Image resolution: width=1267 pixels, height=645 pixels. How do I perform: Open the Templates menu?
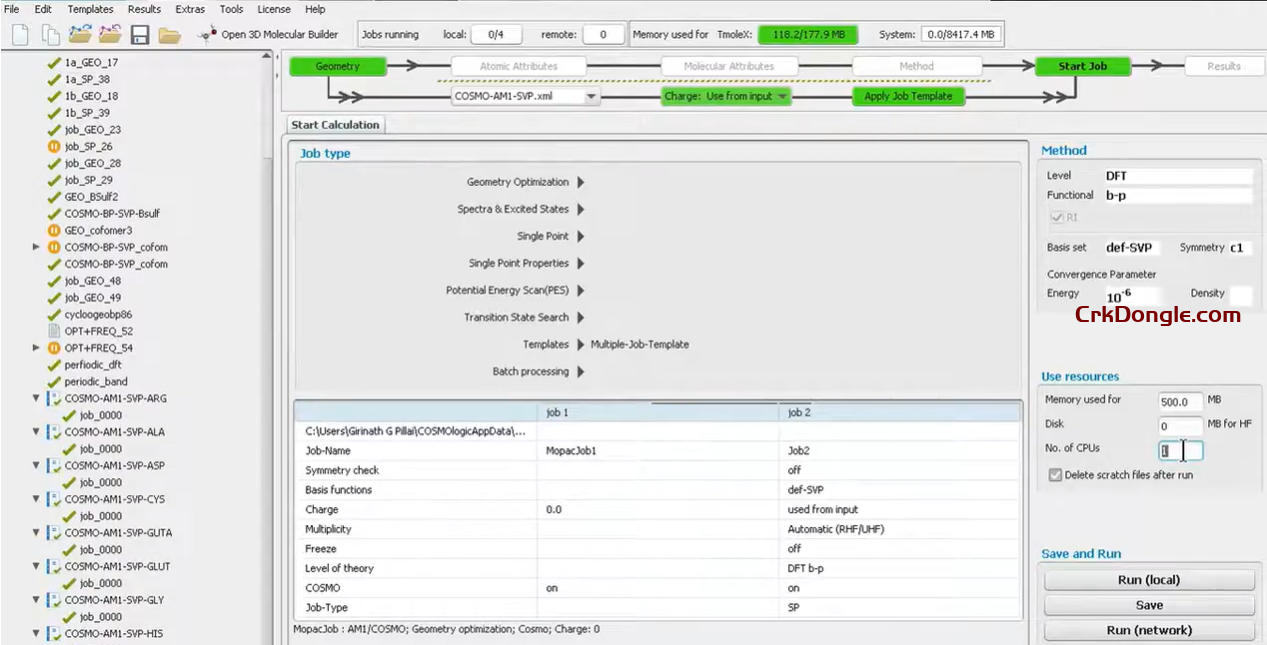click(90, 9)
